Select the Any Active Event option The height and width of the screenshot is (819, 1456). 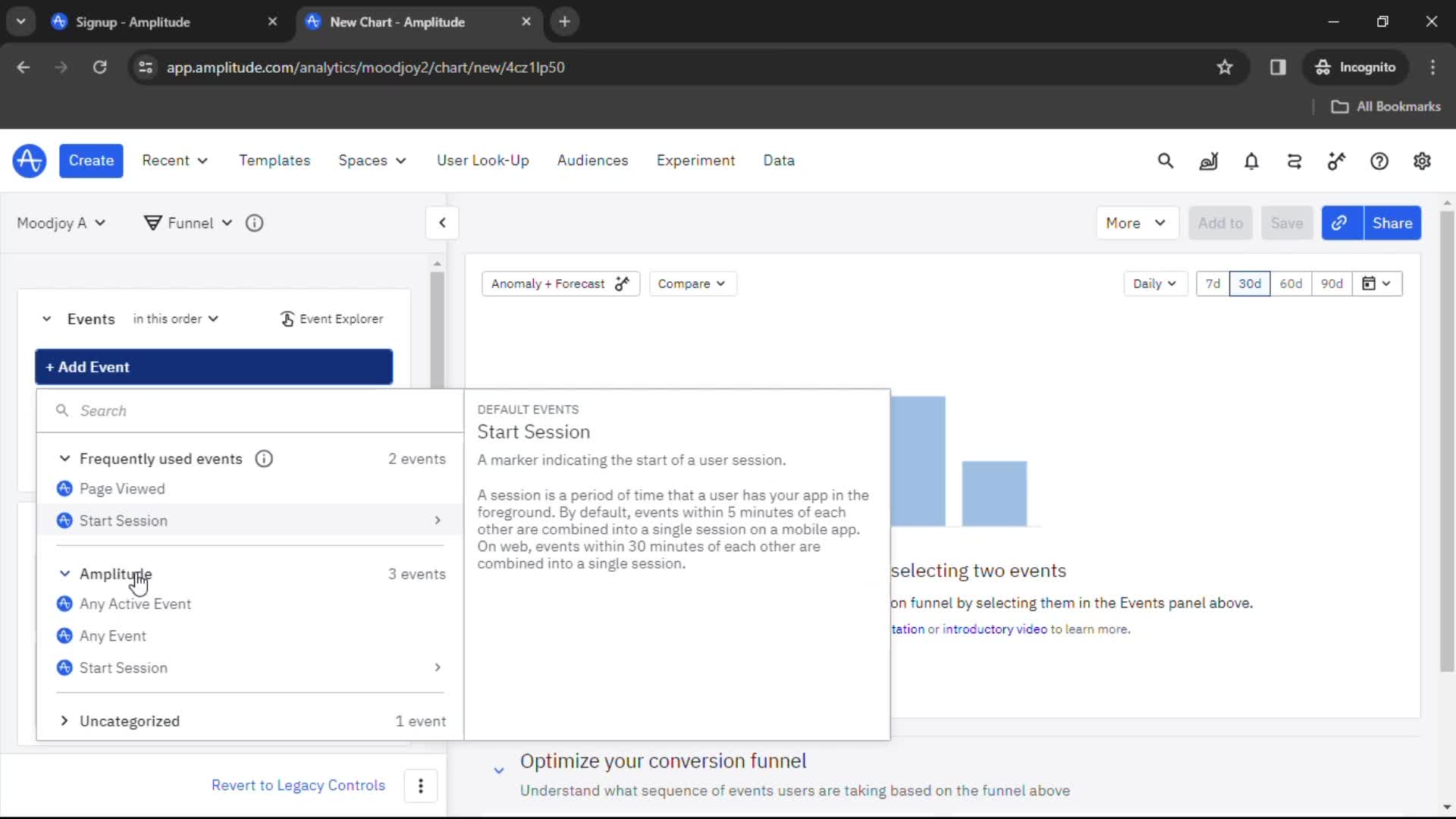pos(250,604)
